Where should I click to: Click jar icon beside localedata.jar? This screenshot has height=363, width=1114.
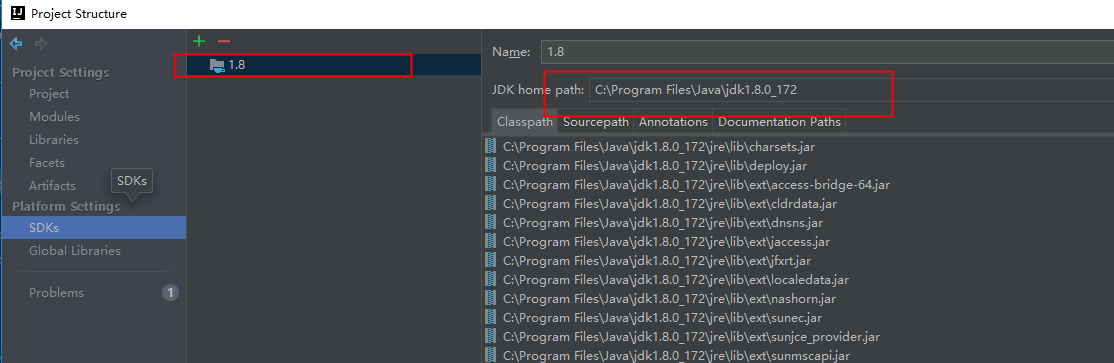(490, 279)
